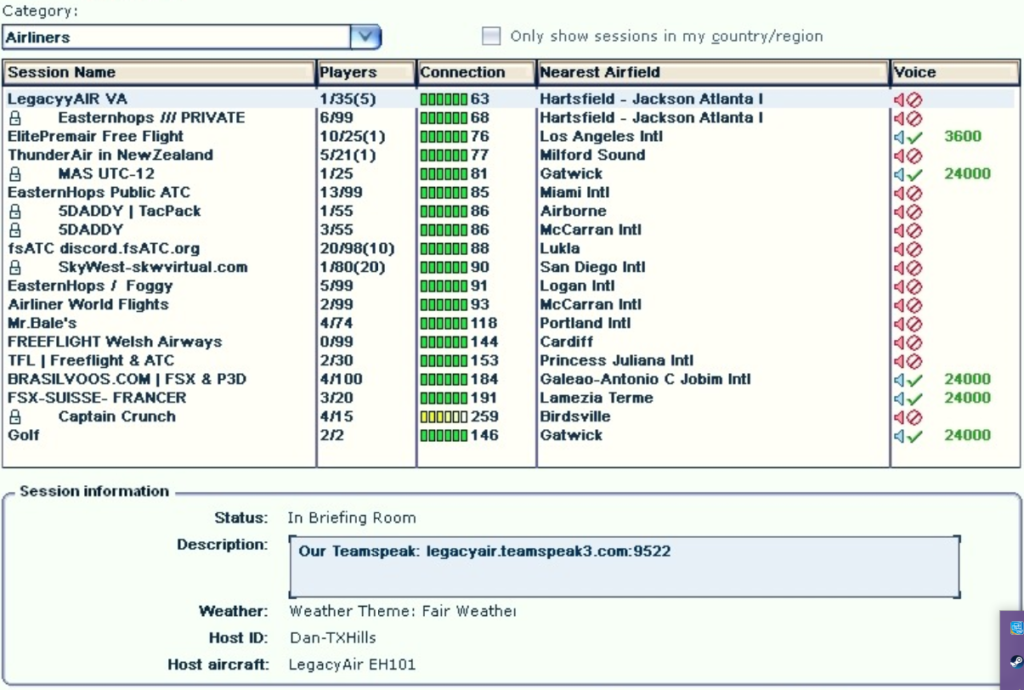Click lock icon next to Captain Crunch
Screen dimensions: 1024x690
(x=15, y=416)
